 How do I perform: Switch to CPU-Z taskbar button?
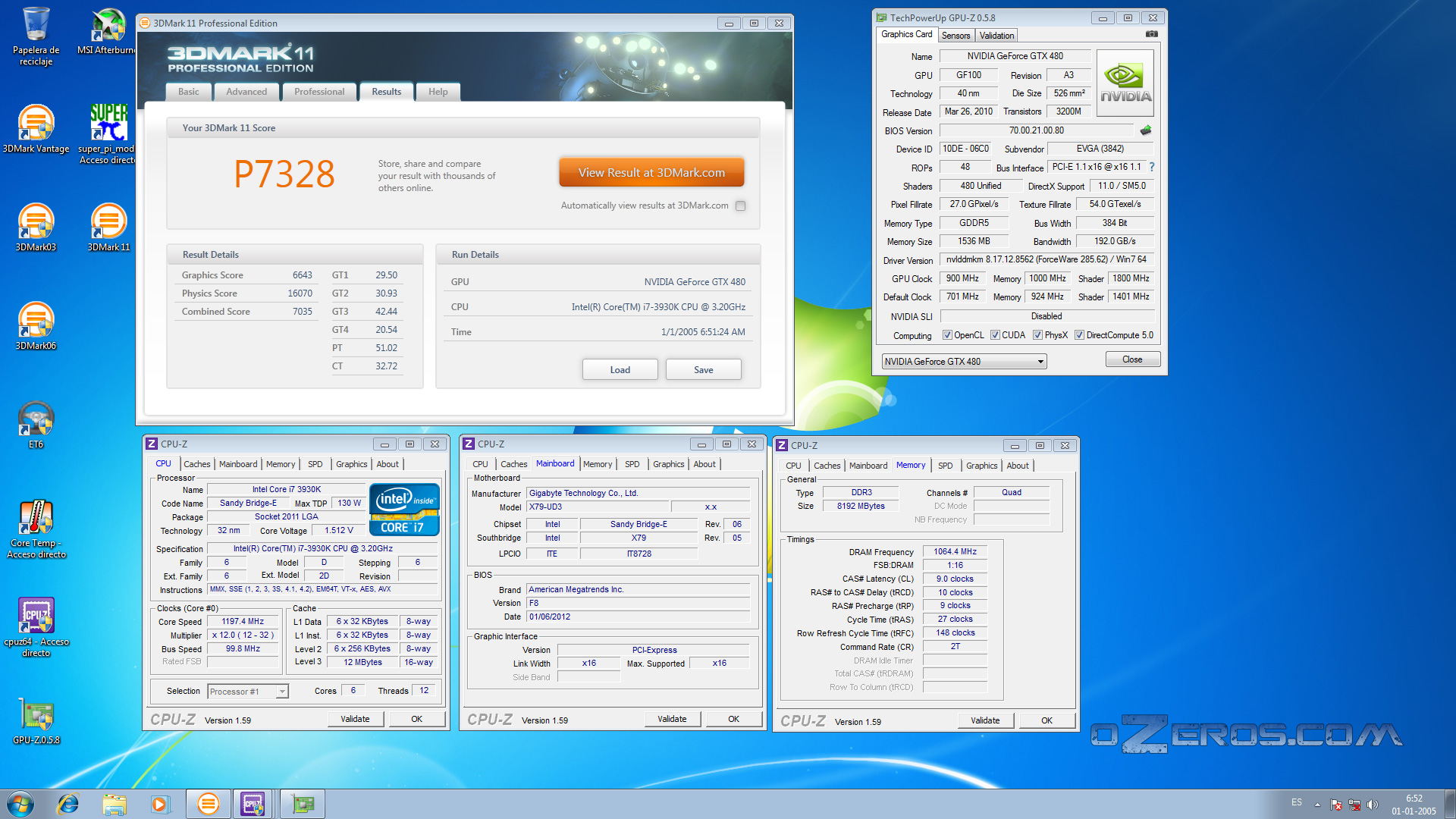[253, 804]
